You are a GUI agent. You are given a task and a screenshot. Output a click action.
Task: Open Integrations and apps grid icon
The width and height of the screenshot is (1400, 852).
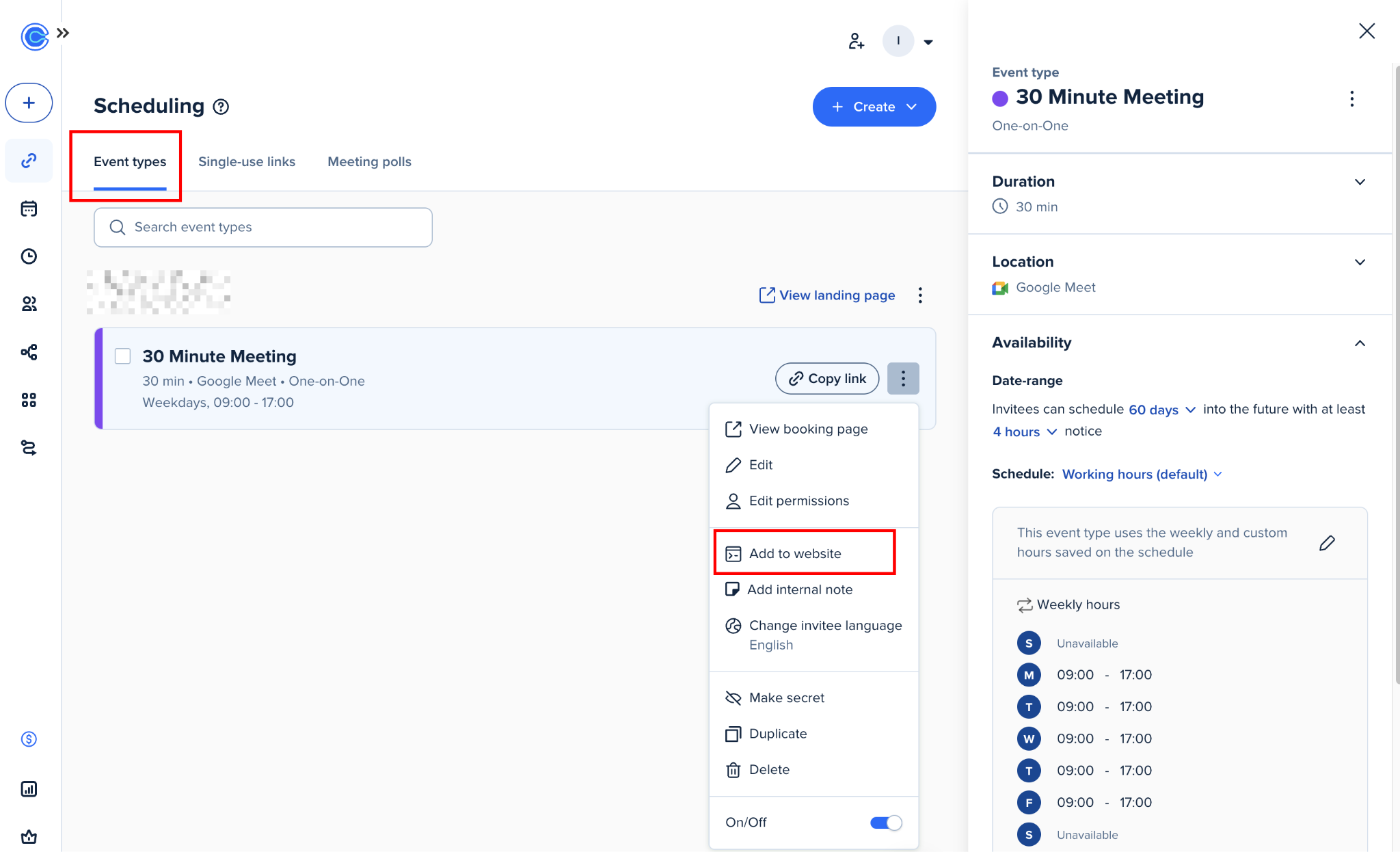click(29, 400)
